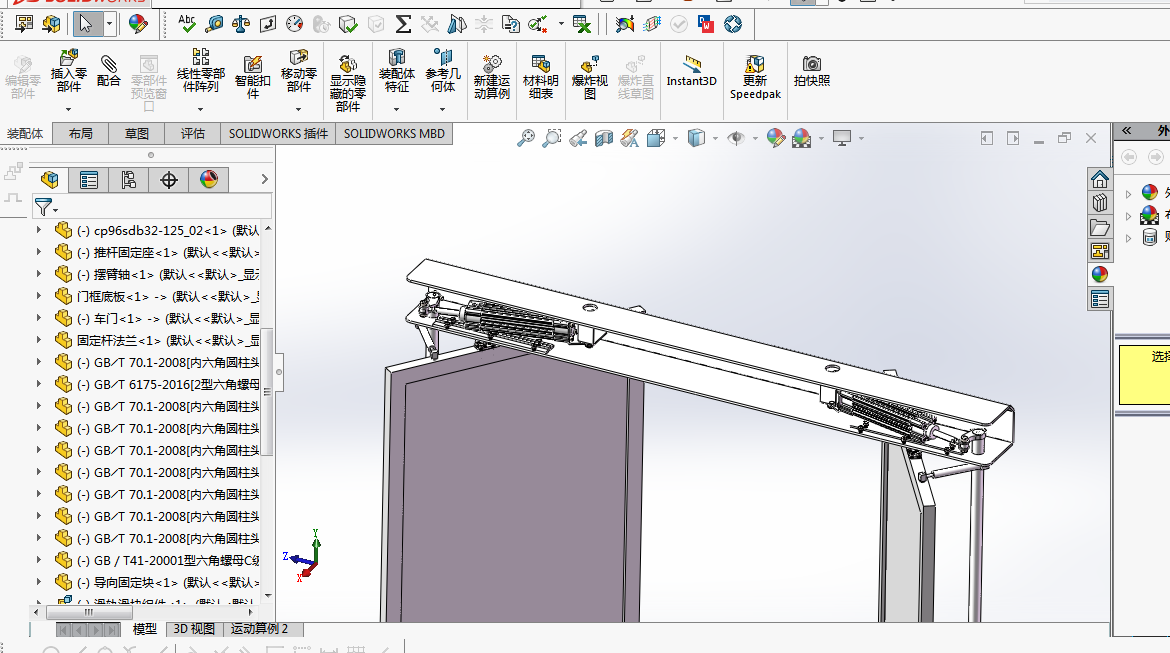1170x653 pixels.
Task: Expand the cp96sdb32-125_02<1> tree node
Action: tap(39, 230)
